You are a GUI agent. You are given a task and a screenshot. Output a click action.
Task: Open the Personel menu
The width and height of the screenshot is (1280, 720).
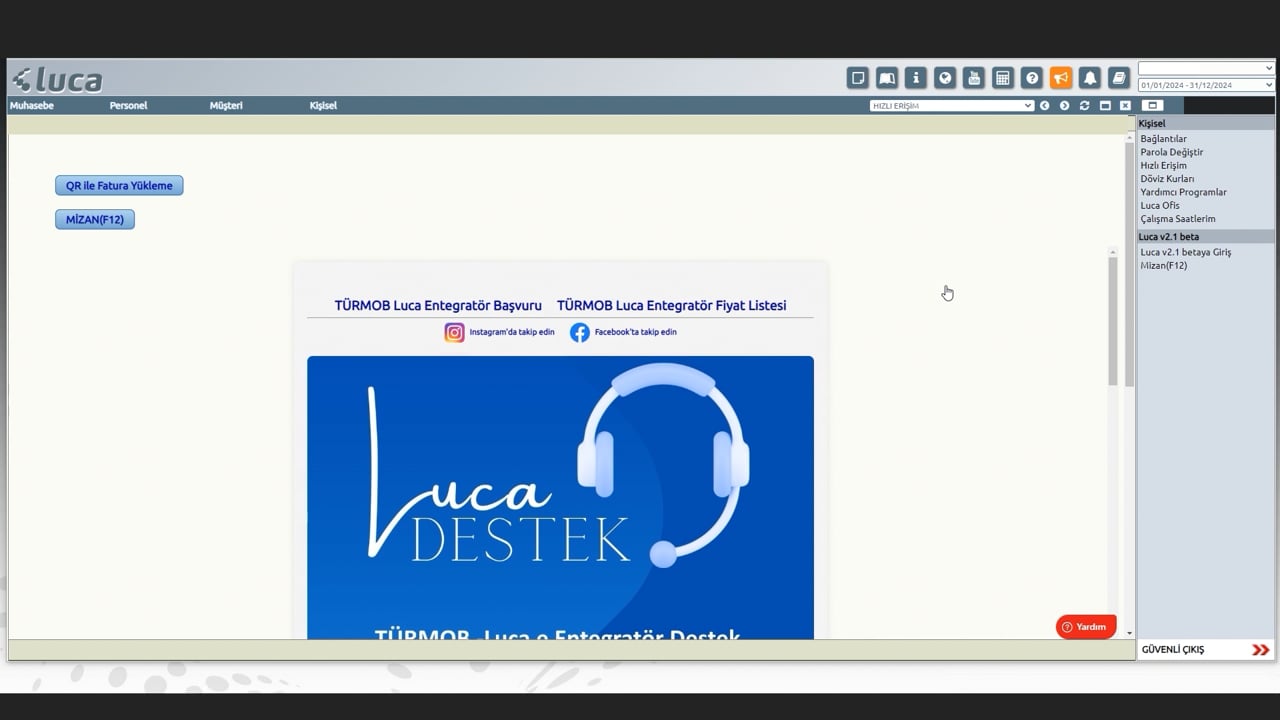click(x=128, y=105)
